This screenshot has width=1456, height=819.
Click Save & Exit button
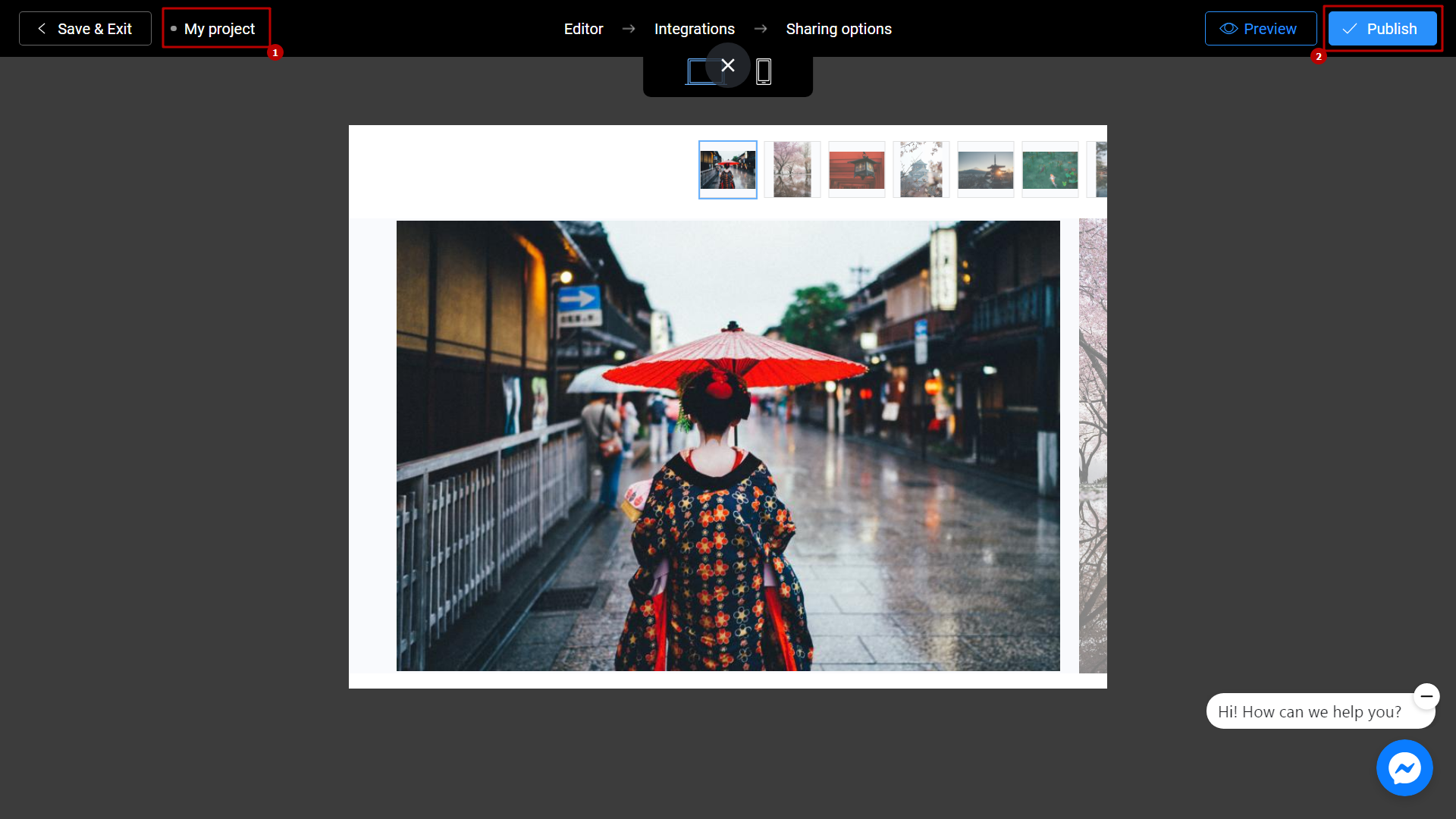85,28
